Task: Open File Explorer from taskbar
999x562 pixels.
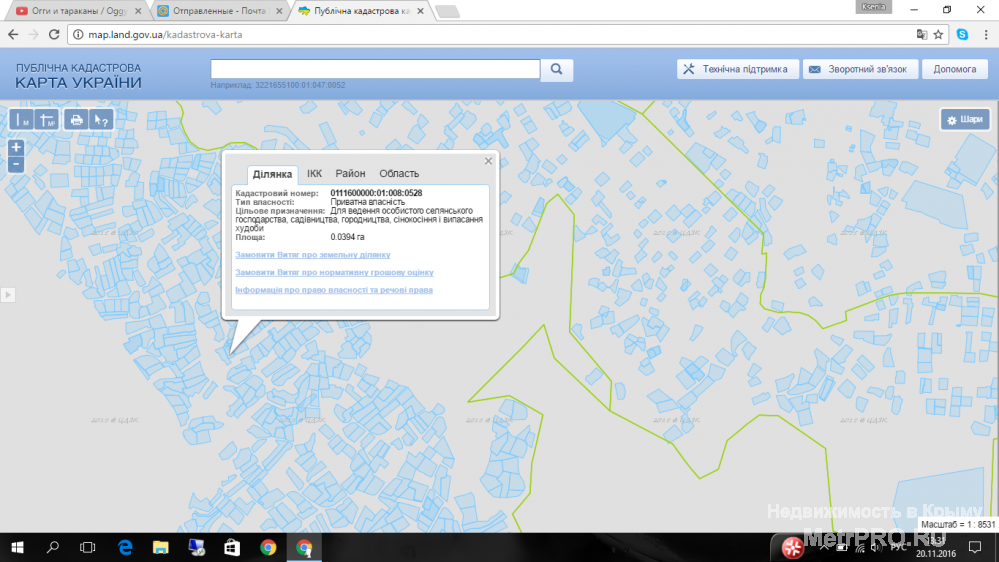Action: pyautogui.click(x=161, y=547)
